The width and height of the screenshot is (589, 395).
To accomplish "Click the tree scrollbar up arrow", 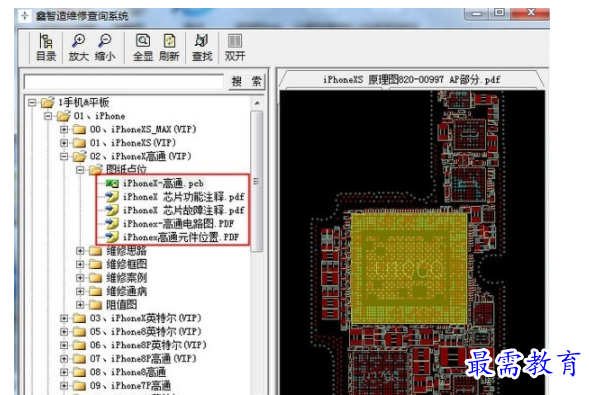I will click(257, 103).
